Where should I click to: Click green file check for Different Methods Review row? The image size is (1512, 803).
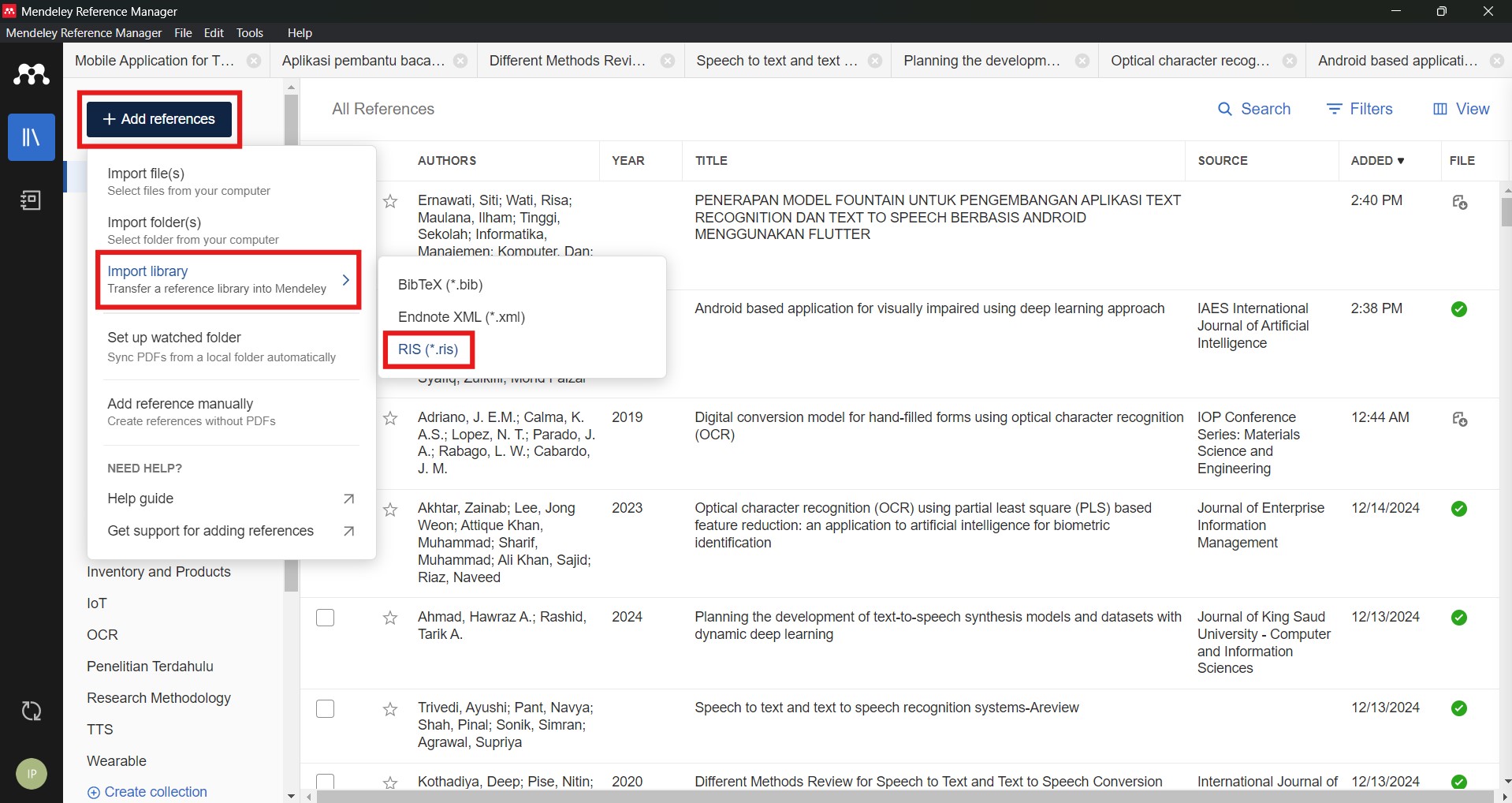1459,782
